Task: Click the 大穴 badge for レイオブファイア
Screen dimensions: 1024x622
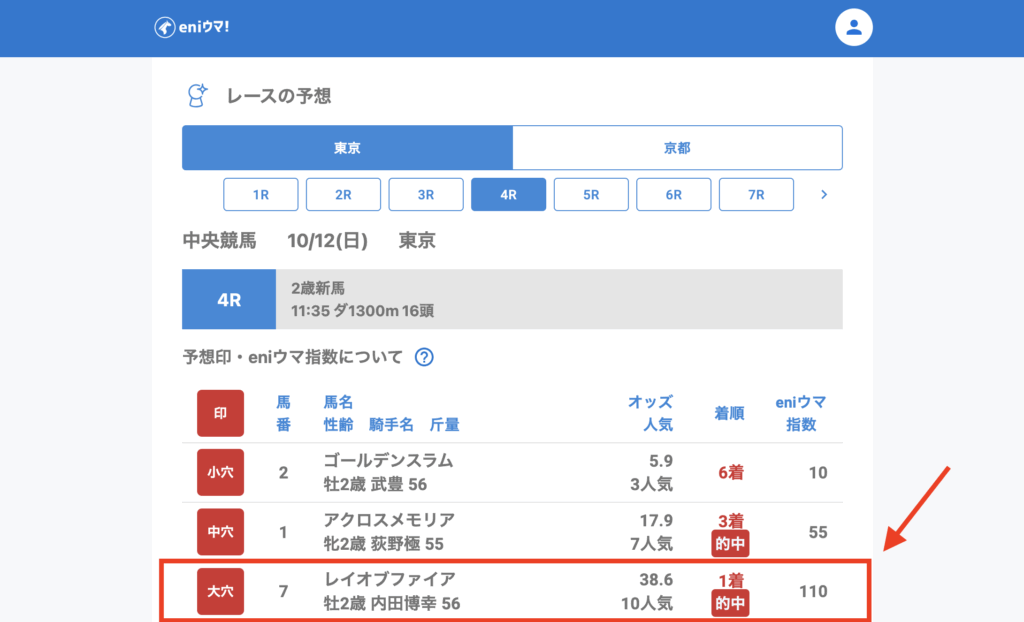Action: tap(220, 591)
